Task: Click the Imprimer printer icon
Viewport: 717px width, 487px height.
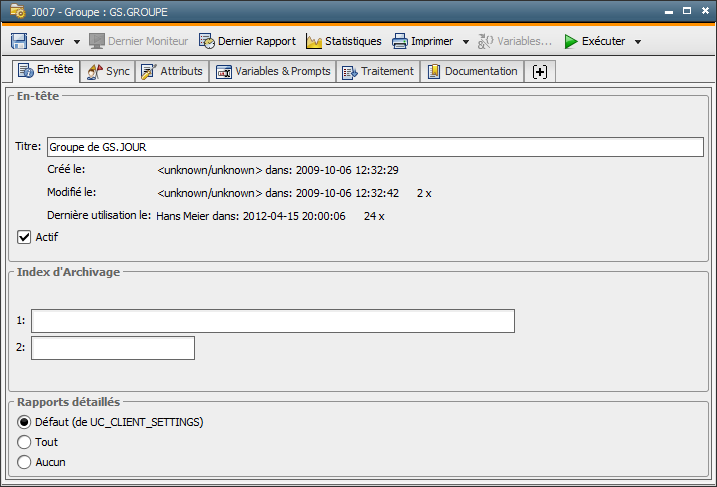Action: point(400,41)
